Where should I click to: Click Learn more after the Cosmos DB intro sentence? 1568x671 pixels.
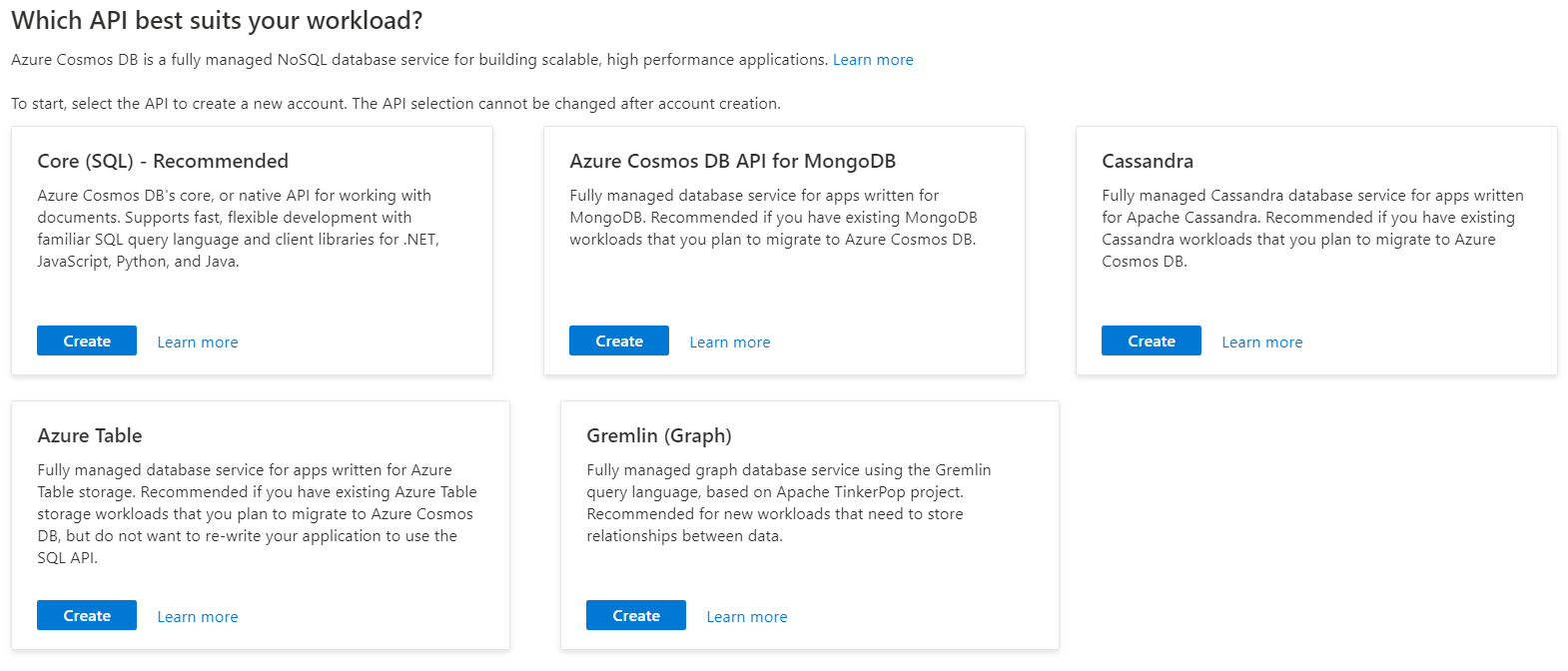coord(873,60)
